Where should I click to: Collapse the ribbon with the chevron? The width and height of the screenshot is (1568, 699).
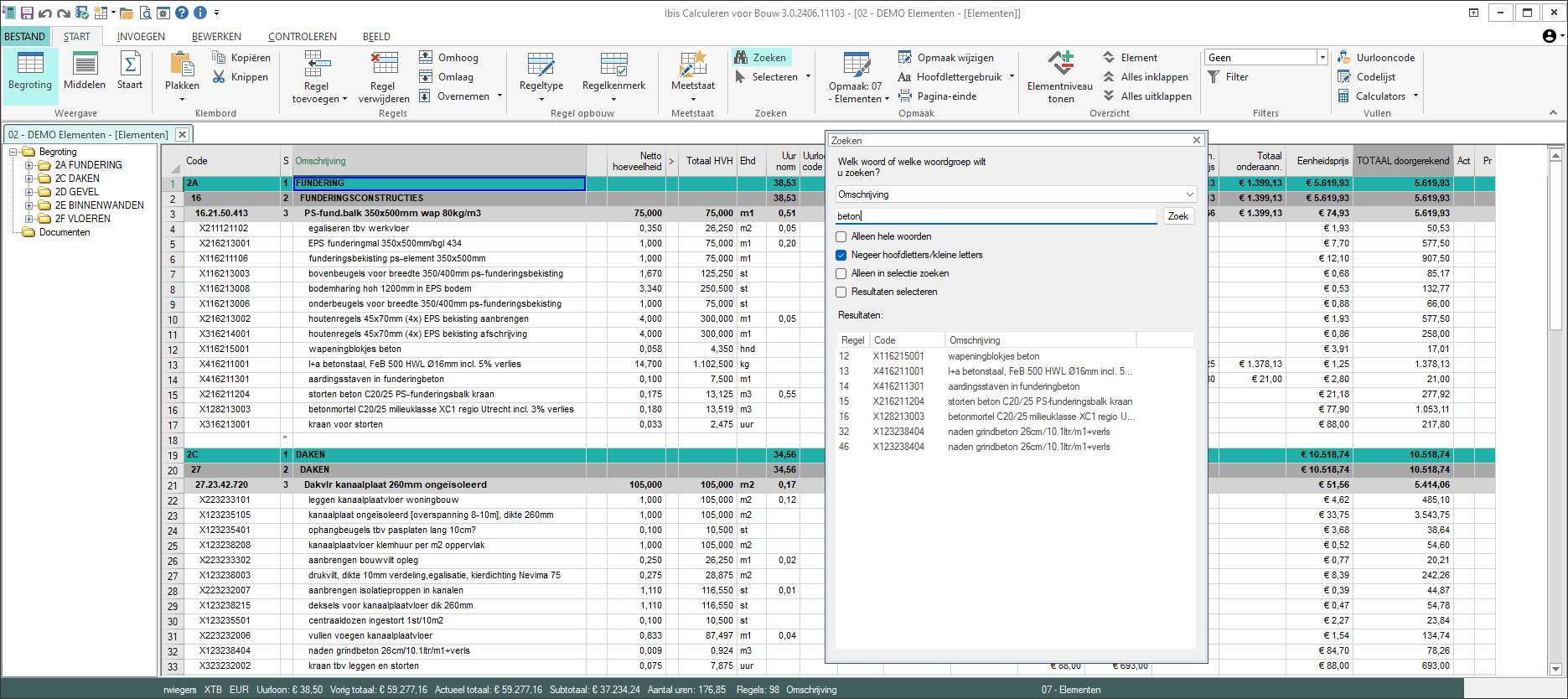[1553, 112]
